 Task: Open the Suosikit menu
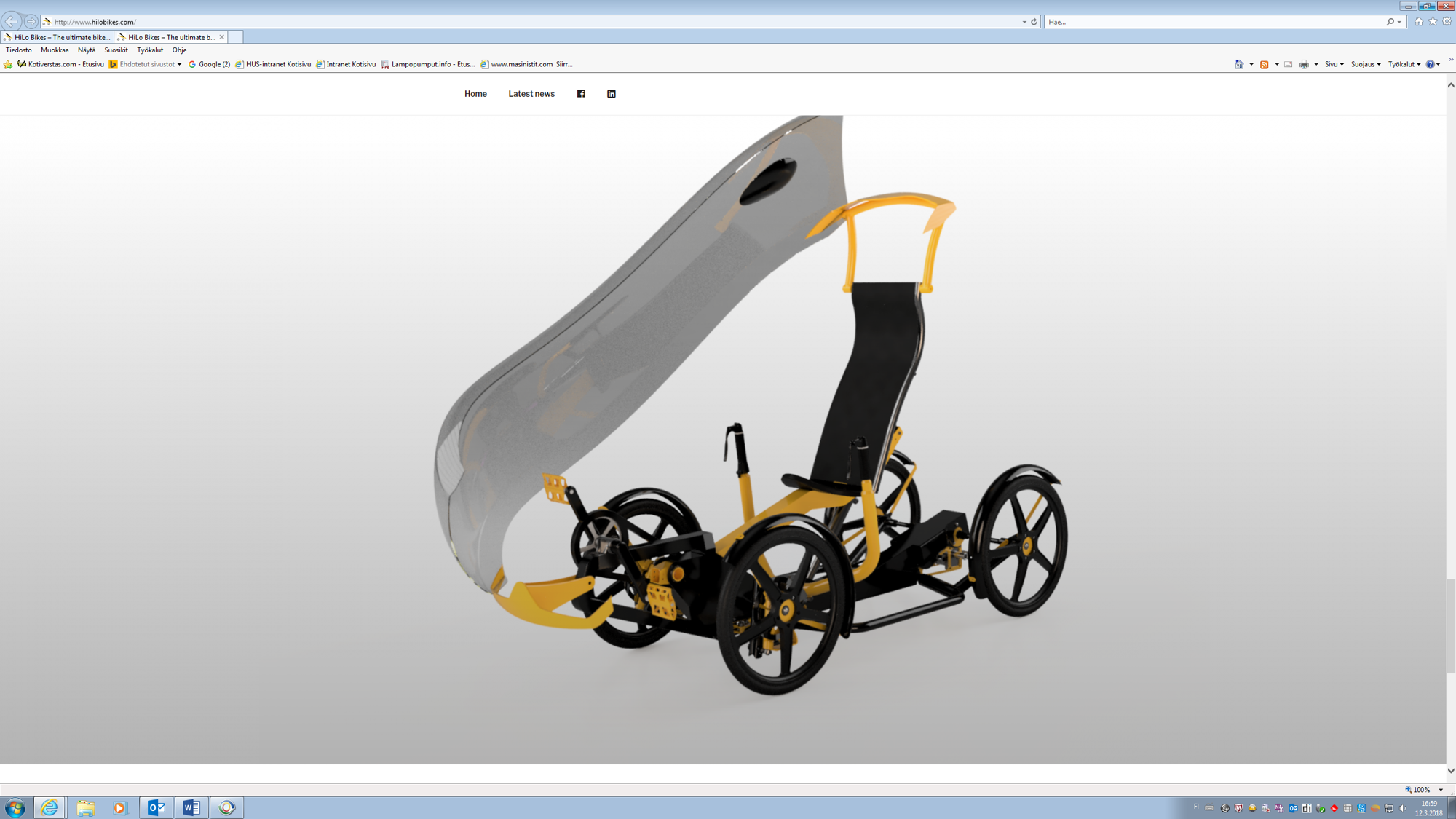point(116,50)
